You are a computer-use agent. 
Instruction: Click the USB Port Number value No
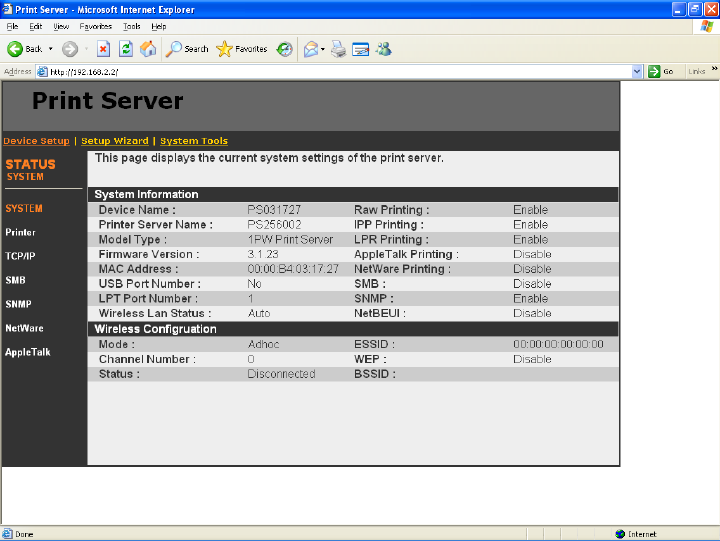(254, 284)
